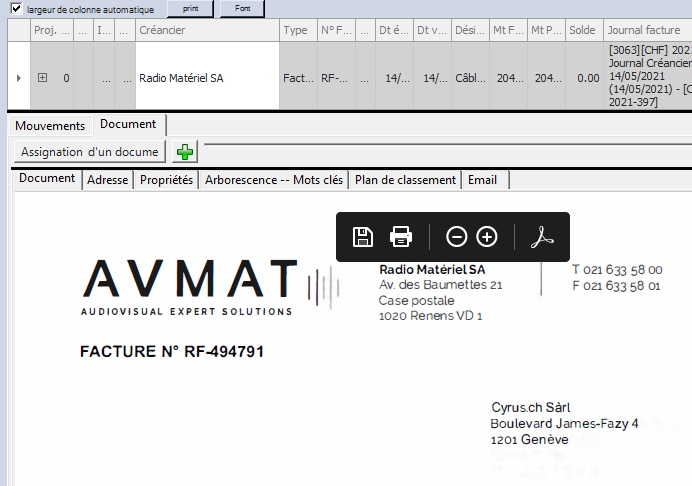
Task: Click the '1020 Renens VD 1' line
Action: 430,316
